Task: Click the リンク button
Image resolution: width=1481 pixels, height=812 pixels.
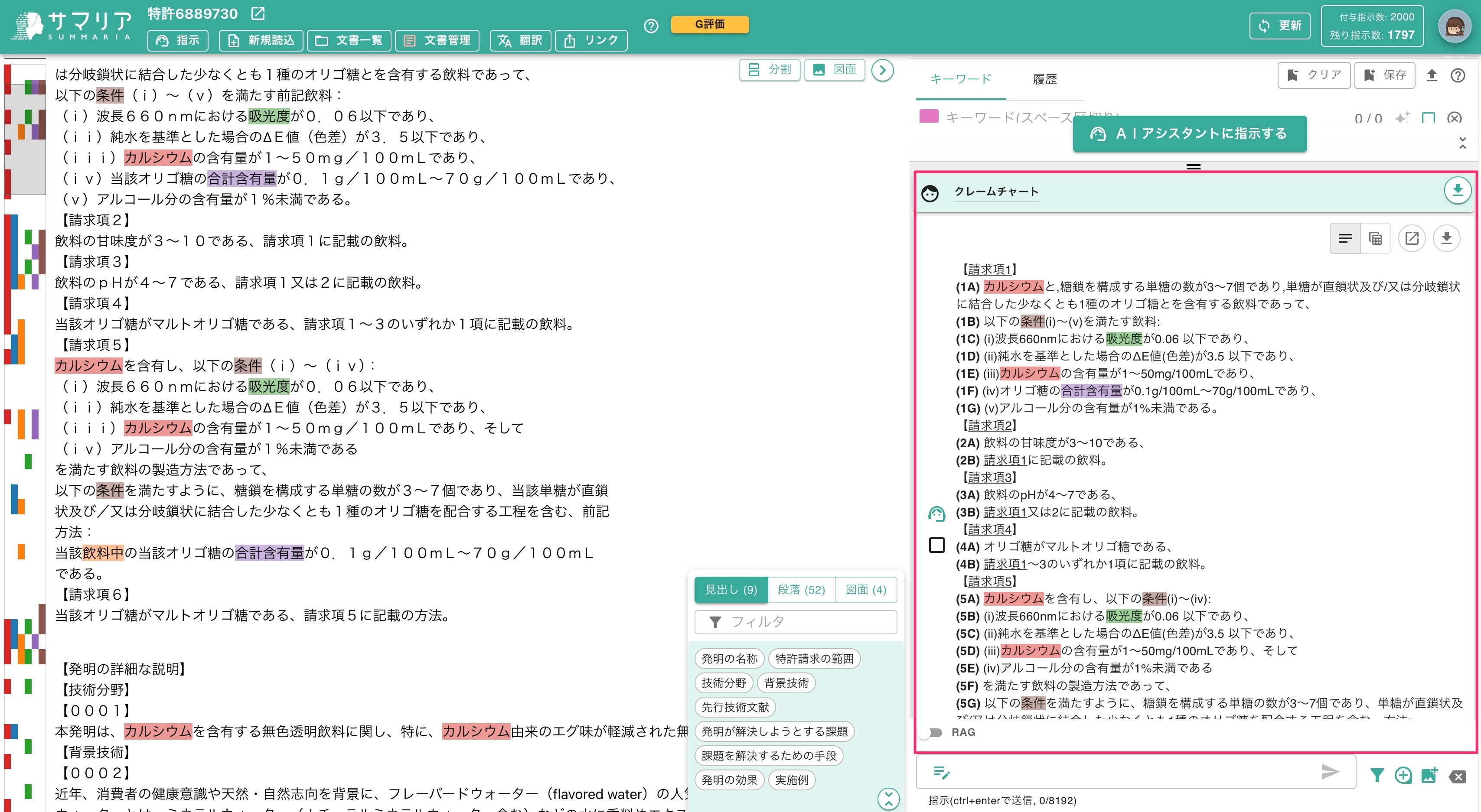Action: pos(591,40)
